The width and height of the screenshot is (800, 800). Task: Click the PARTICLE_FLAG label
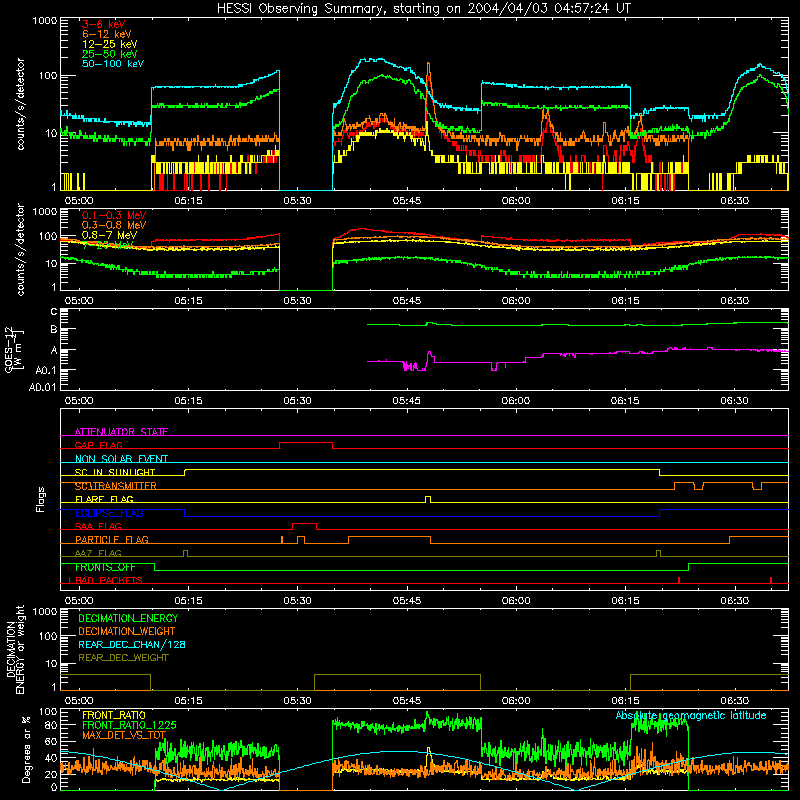(x=112, y=540)
